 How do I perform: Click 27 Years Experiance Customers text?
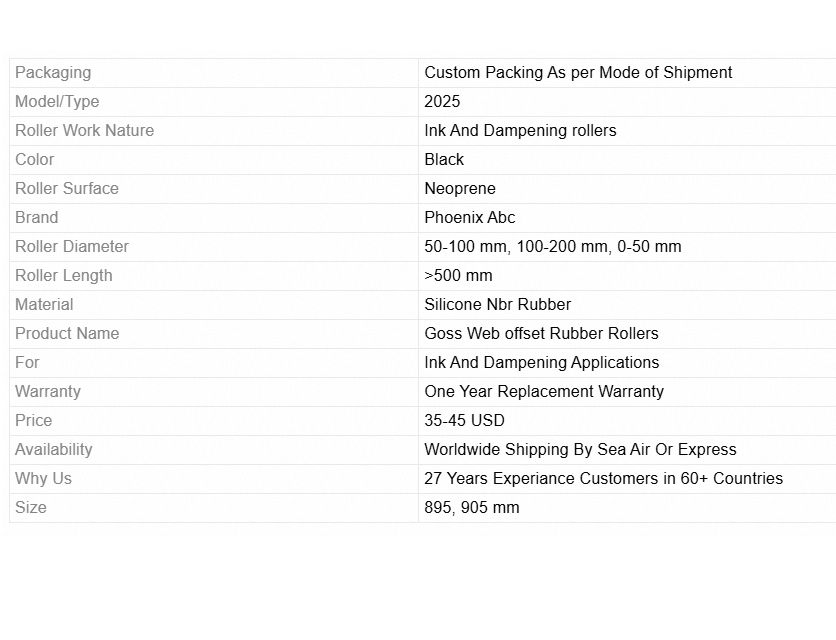pyautogui.click(x=603, y=478)
